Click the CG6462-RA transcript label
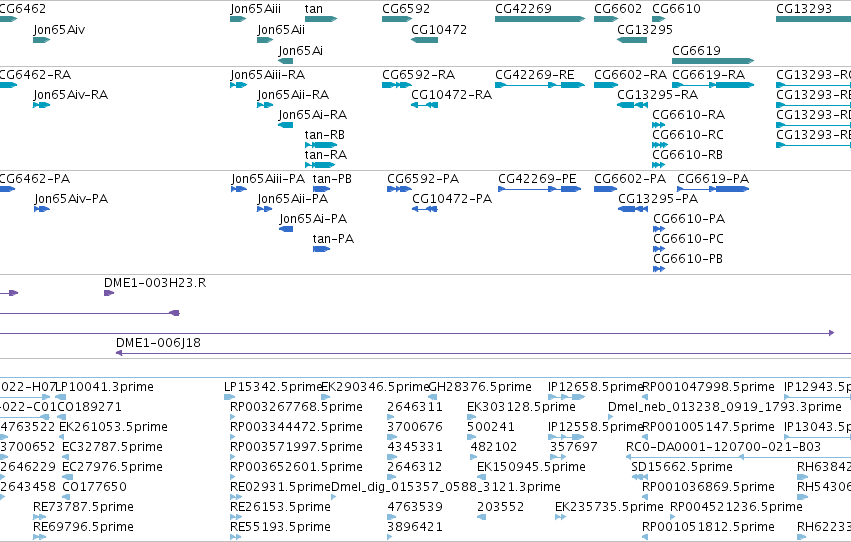Image resolution: width=851 pixels, height=542 pixels. 35,74
